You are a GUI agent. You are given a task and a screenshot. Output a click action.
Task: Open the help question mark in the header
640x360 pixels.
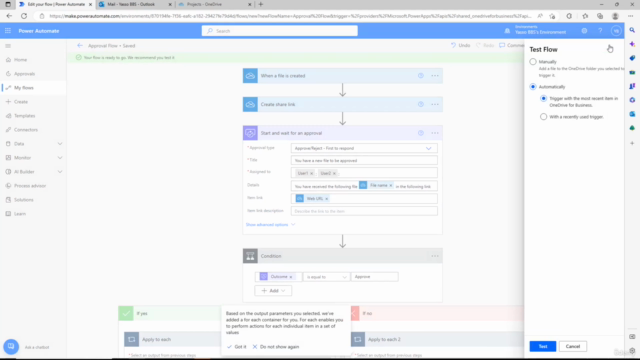tap(600, 31)
